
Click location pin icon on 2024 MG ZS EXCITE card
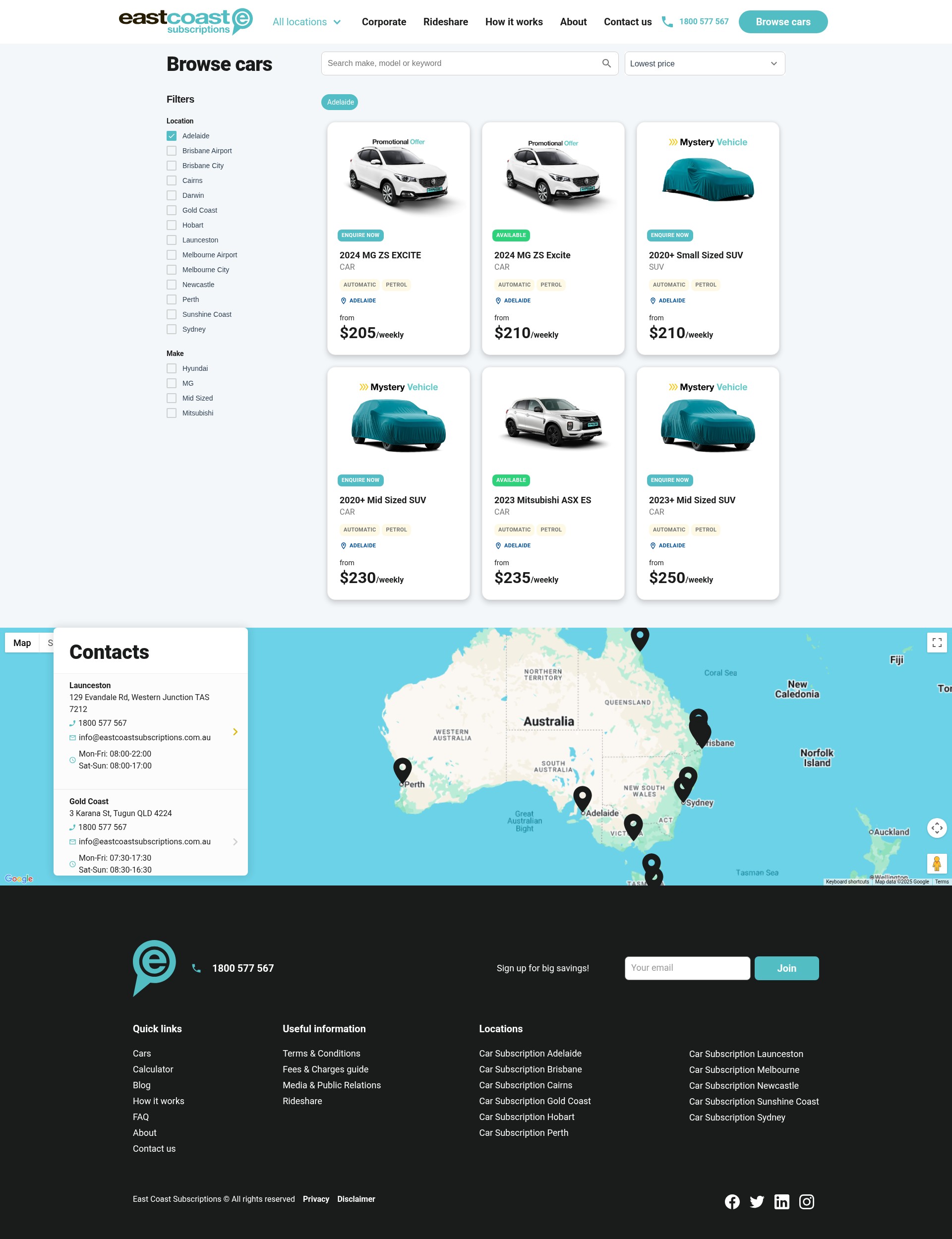tap(343, 301)
